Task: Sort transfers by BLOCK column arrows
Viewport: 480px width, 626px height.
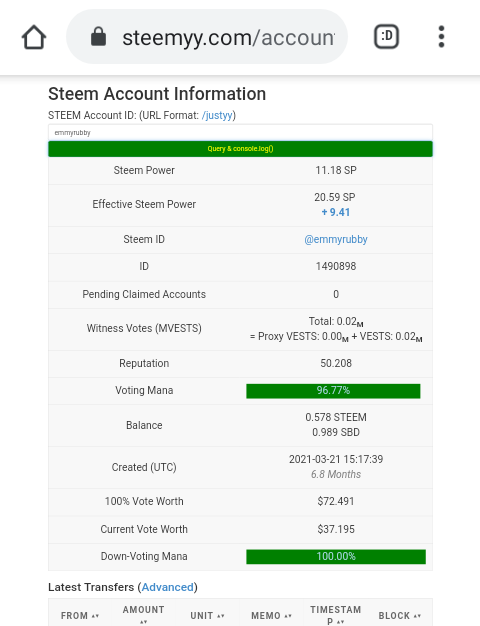Action: pos(418,616)
